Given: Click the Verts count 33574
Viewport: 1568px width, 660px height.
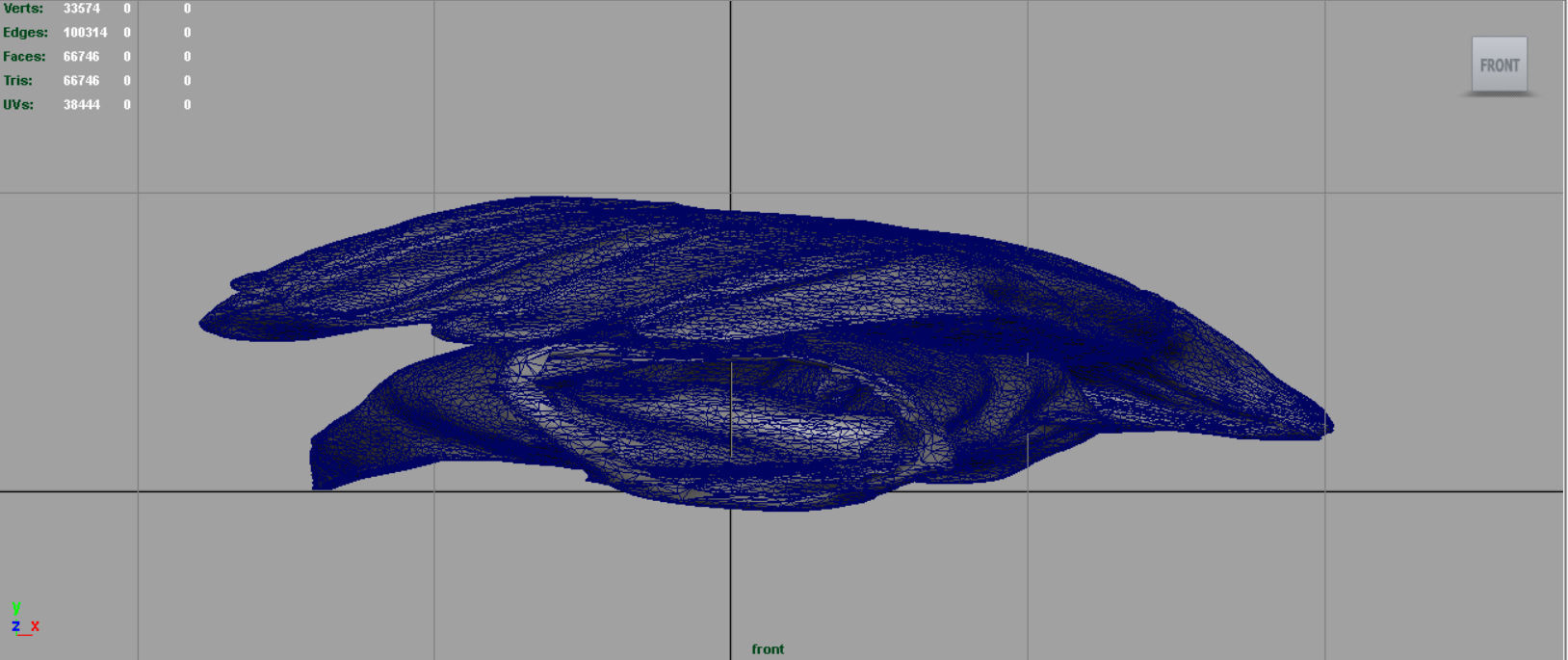Looking at the screenshot, I should (x=82, y=9).
